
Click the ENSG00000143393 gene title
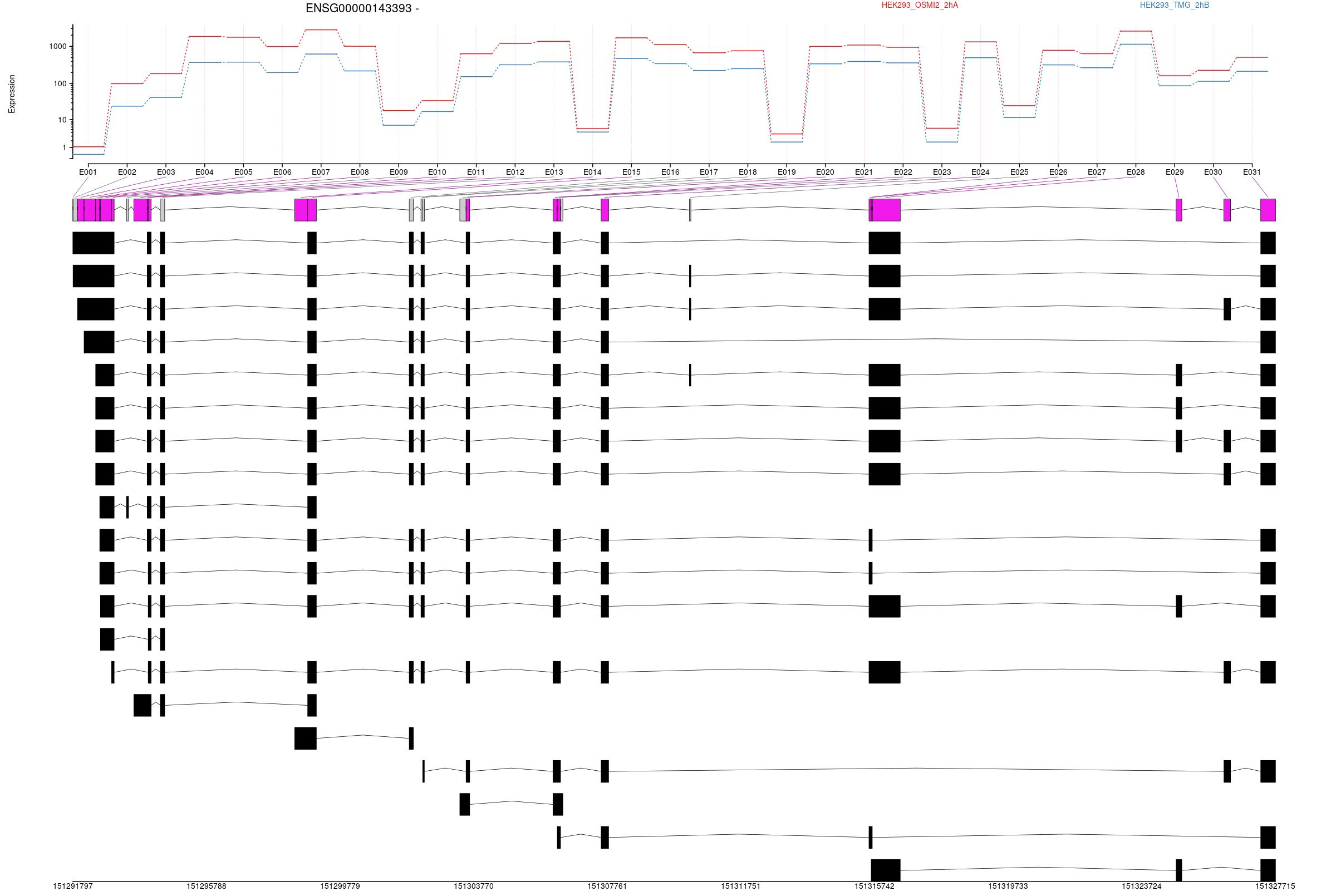[x=362, y=8]
